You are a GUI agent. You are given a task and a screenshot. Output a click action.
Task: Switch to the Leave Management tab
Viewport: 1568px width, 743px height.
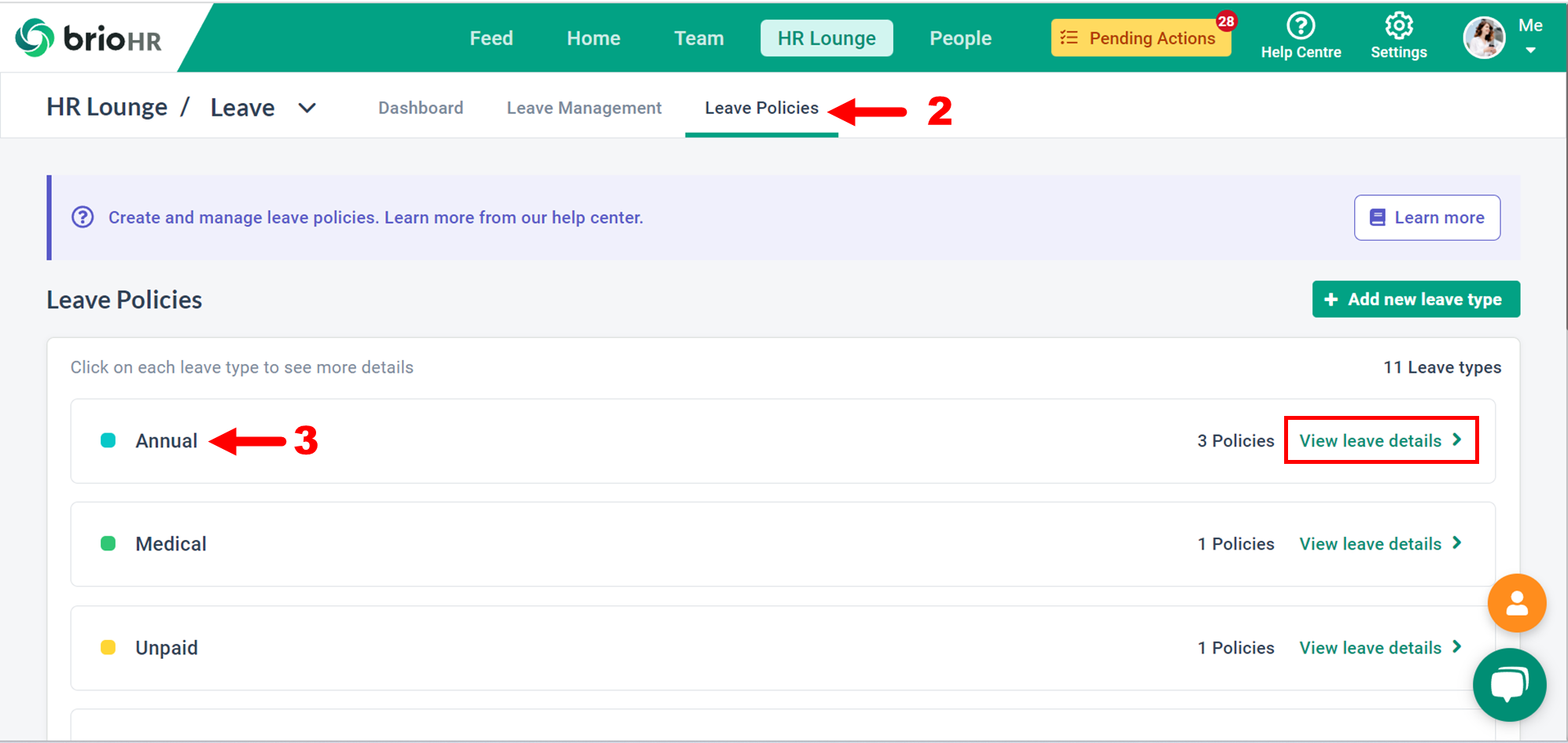[x=584, y=108]
